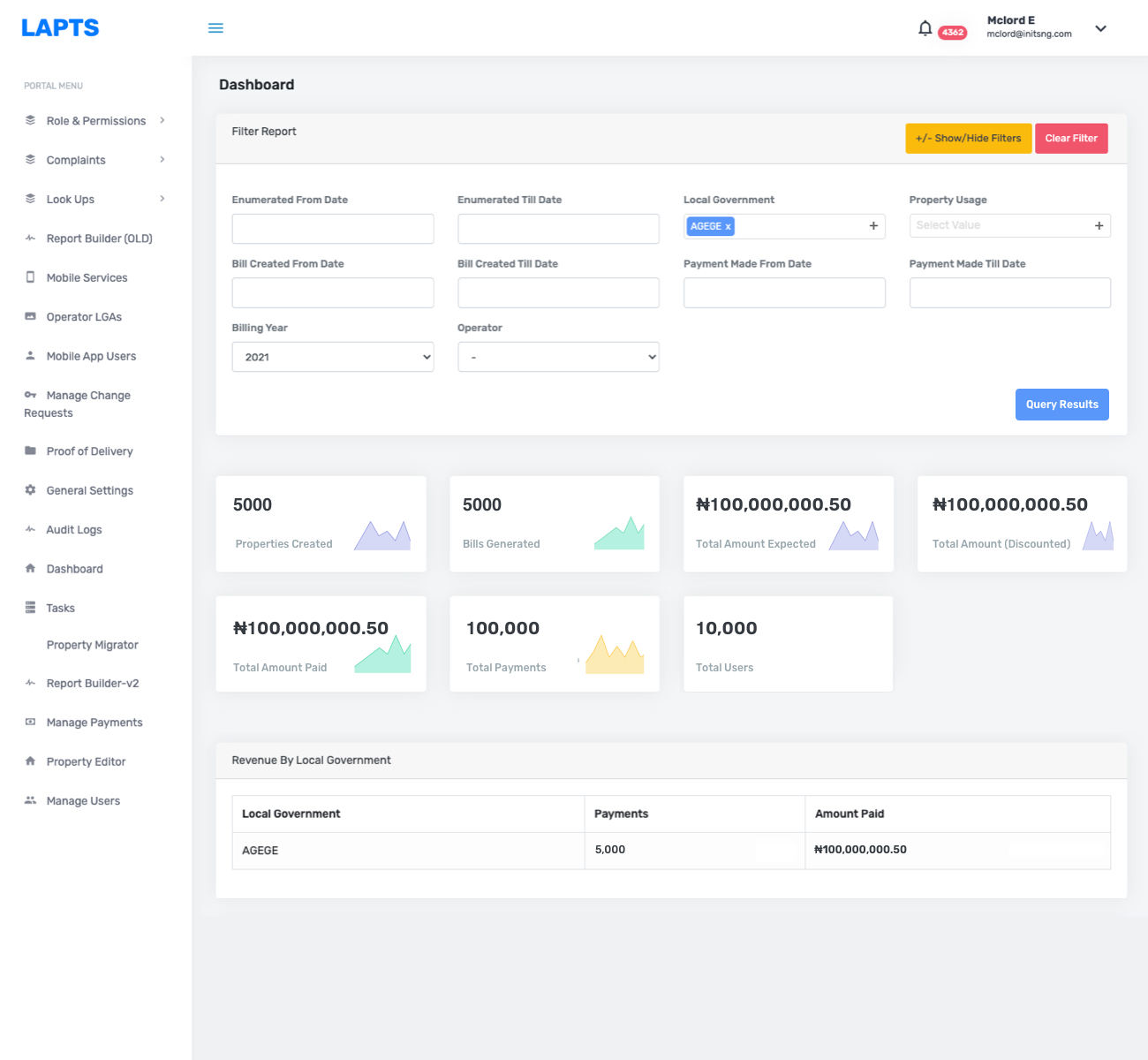Go to Property Migrator menu item
Image resolution: width=1148 pixels, height=1060 pixels.
(x=92, y=645)
